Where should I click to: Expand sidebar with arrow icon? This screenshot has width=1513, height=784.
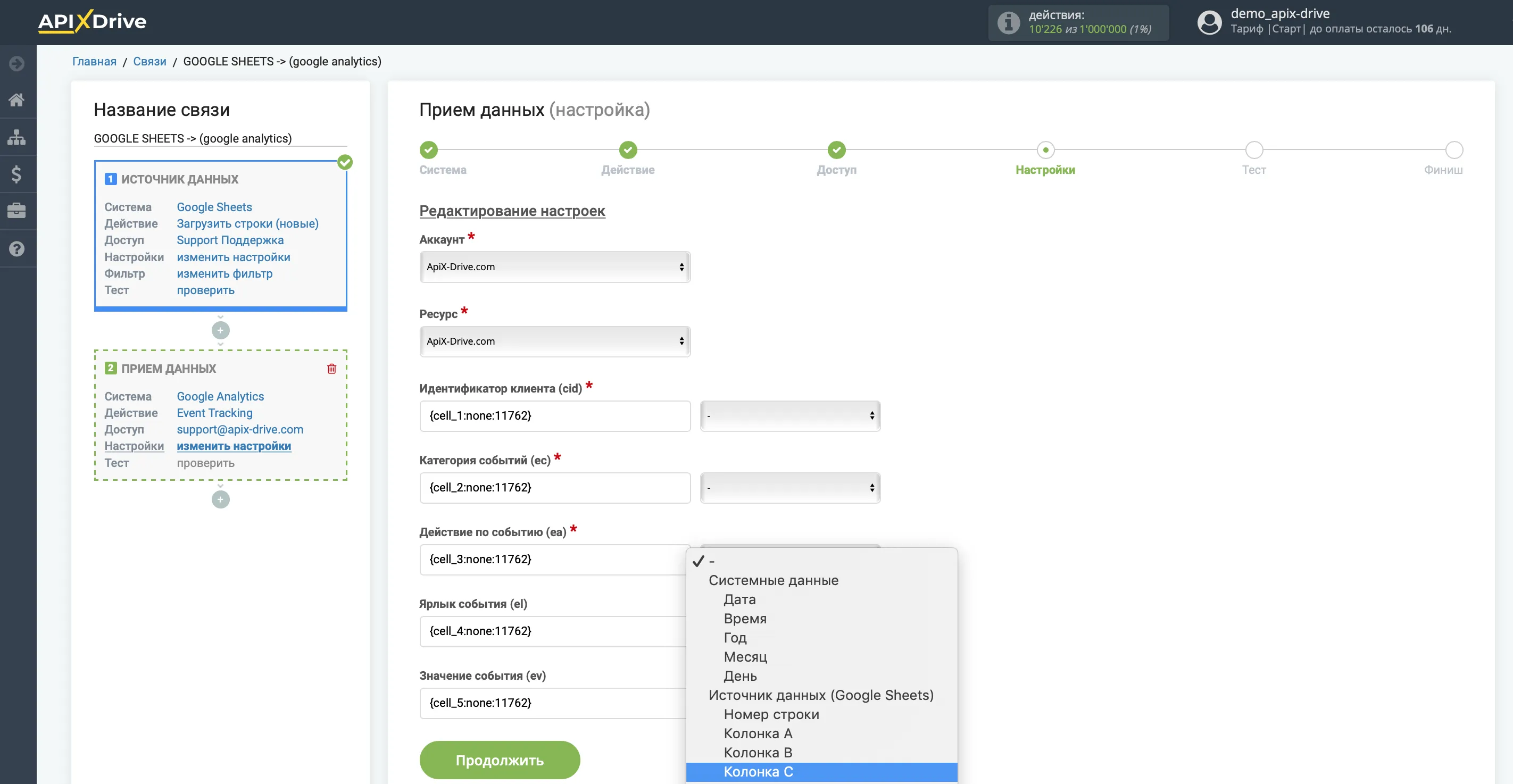[x=17, y=63]
